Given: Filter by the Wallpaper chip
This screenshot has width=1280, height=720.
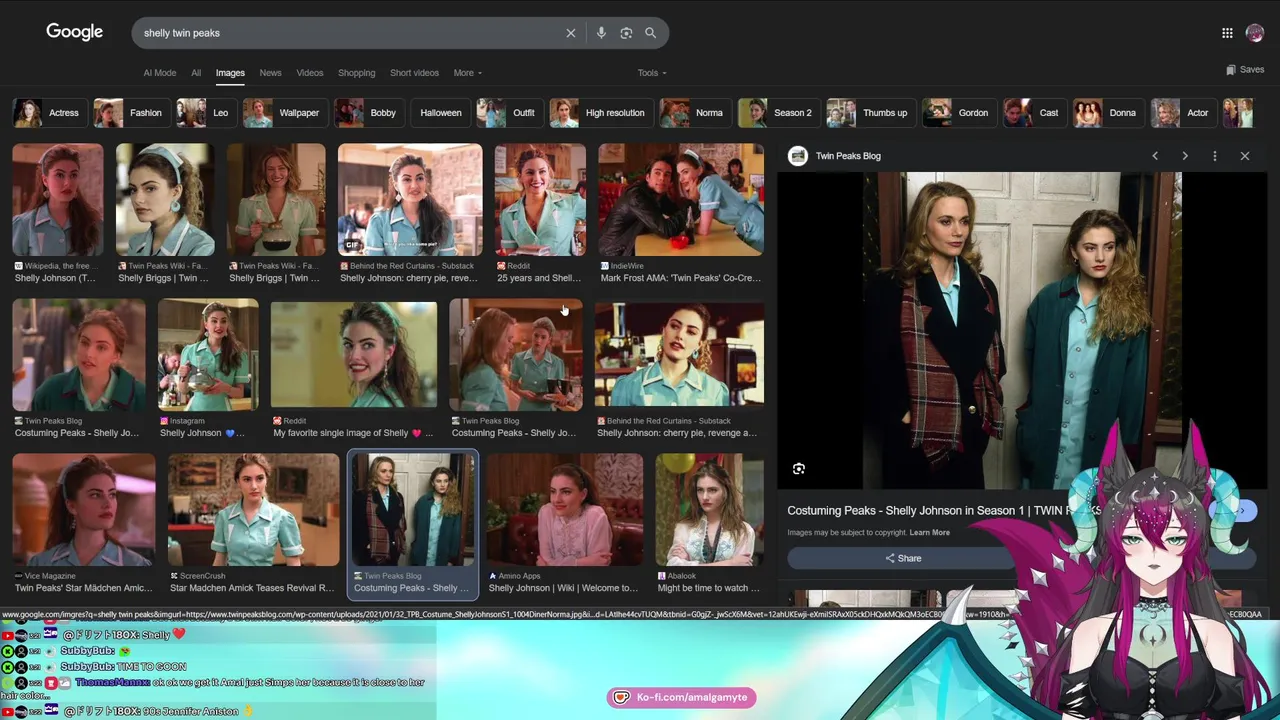Looking at the screenshot, I should click(x=284, y=113).
